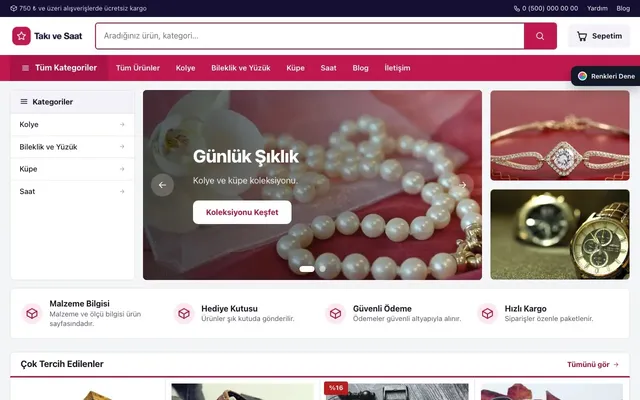The height and width of the screenshot is (400, 640).
Task: Click the Çok Tercih Edilenler heading
Action: point(62,364)
